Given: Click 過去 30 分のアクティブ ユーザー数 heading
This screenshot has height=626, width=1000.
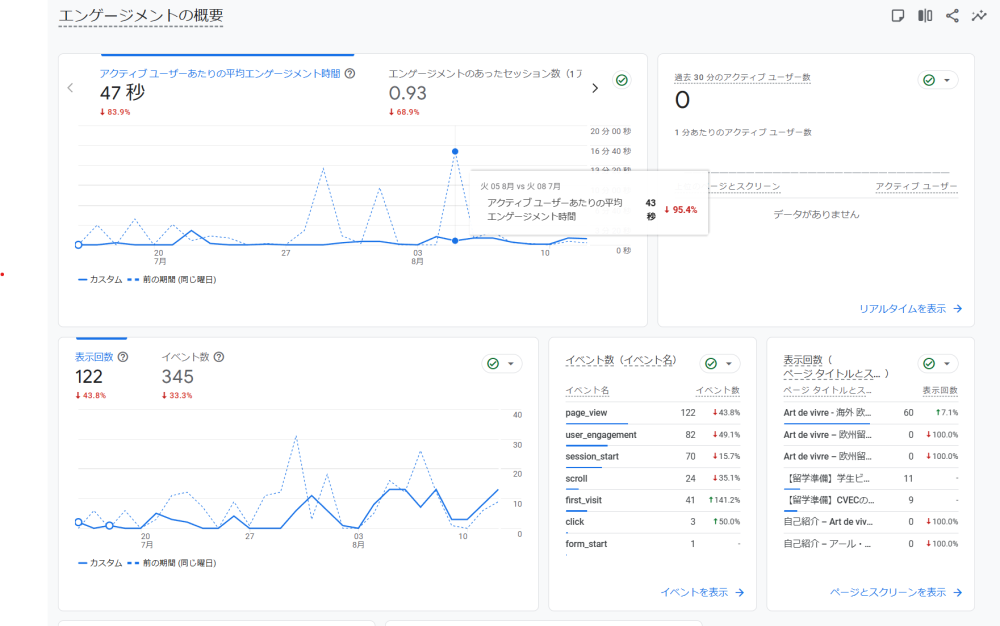Looking at the screenshot, I should coord(742,77).
